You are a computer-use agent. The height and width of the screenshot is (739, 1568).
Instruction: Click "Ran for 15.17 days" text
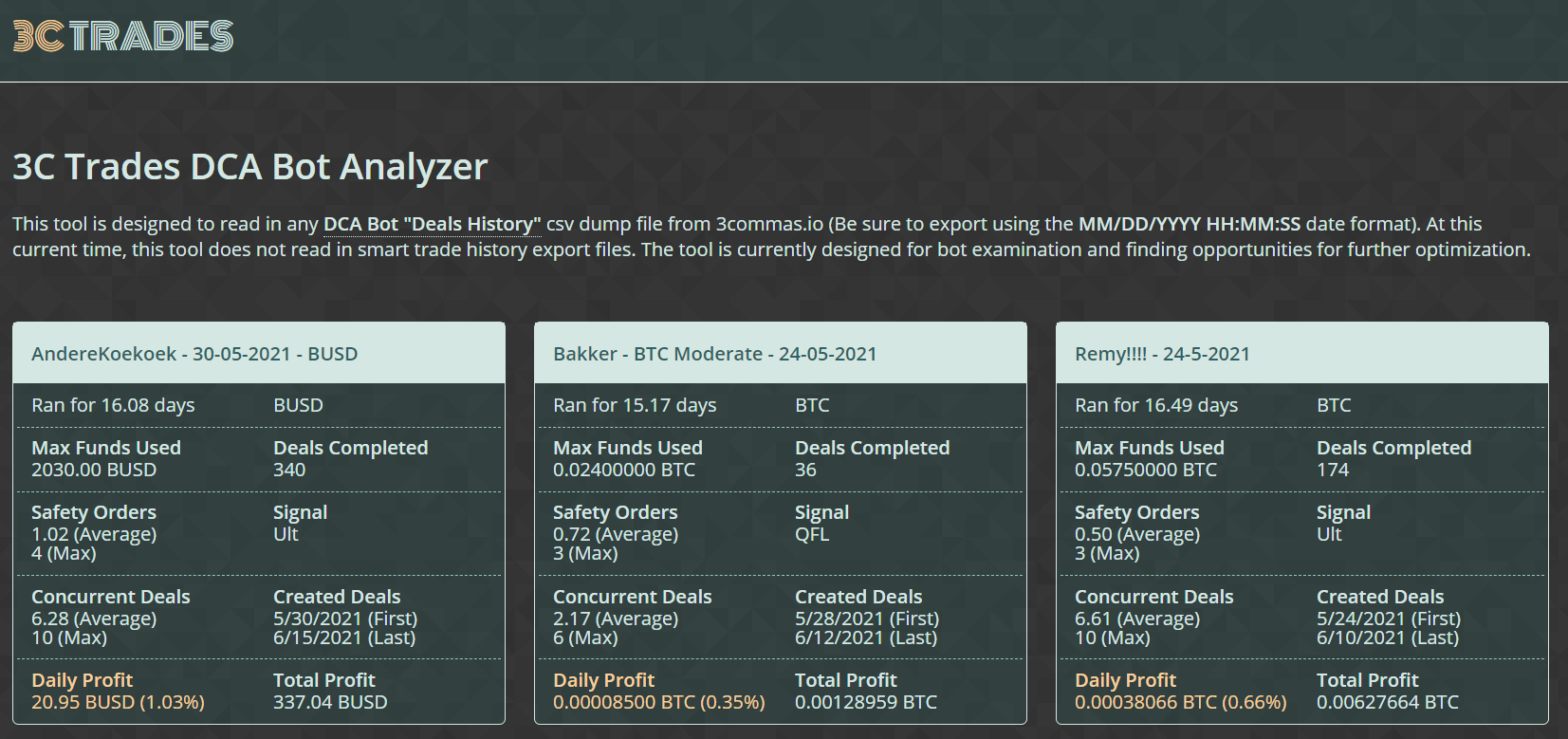point(635,405)
